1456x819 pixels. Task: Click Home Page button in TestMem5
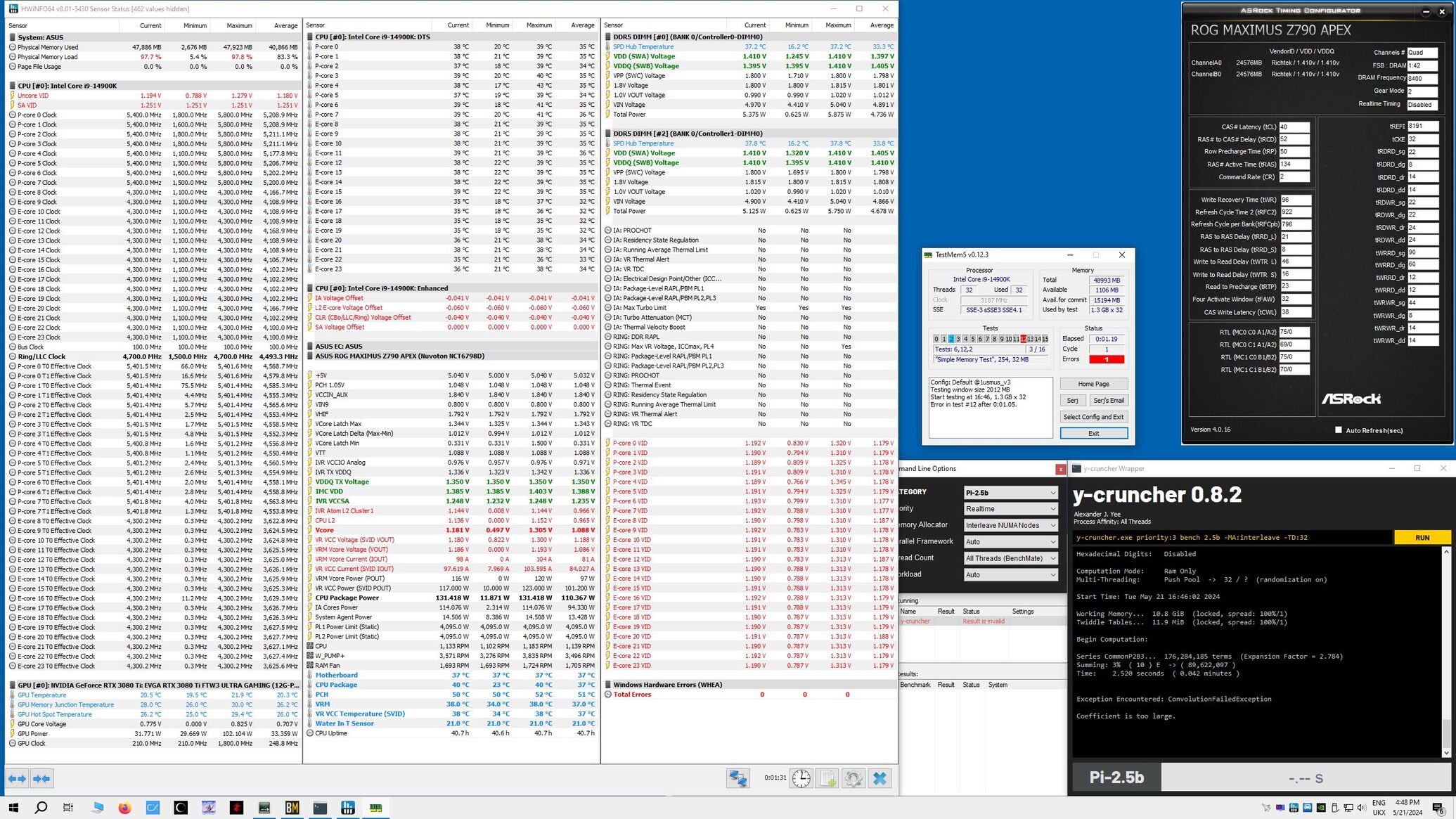pyautogui.click(x=1093, y=384)
